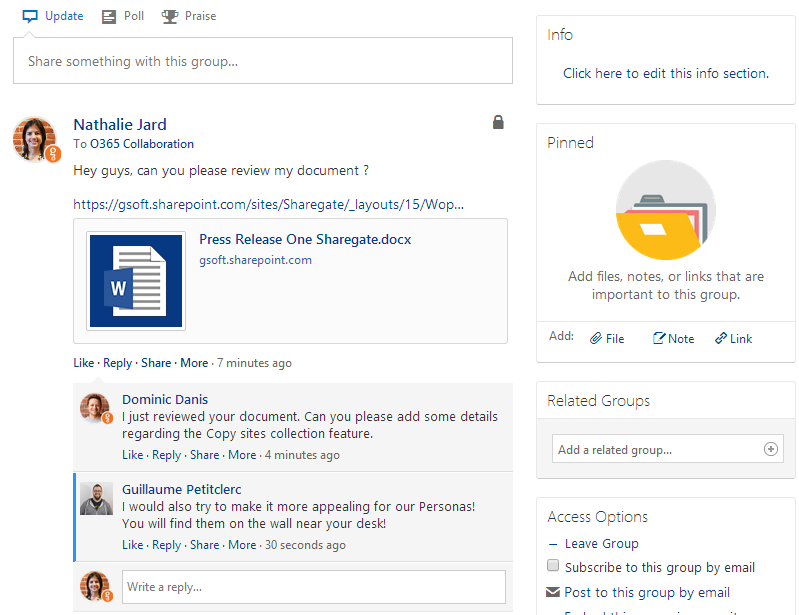The height and width of the screenshot is (615, 799).
Task: Reply to Guillaume Petitclerc's comment
Action: pos(167,545)
